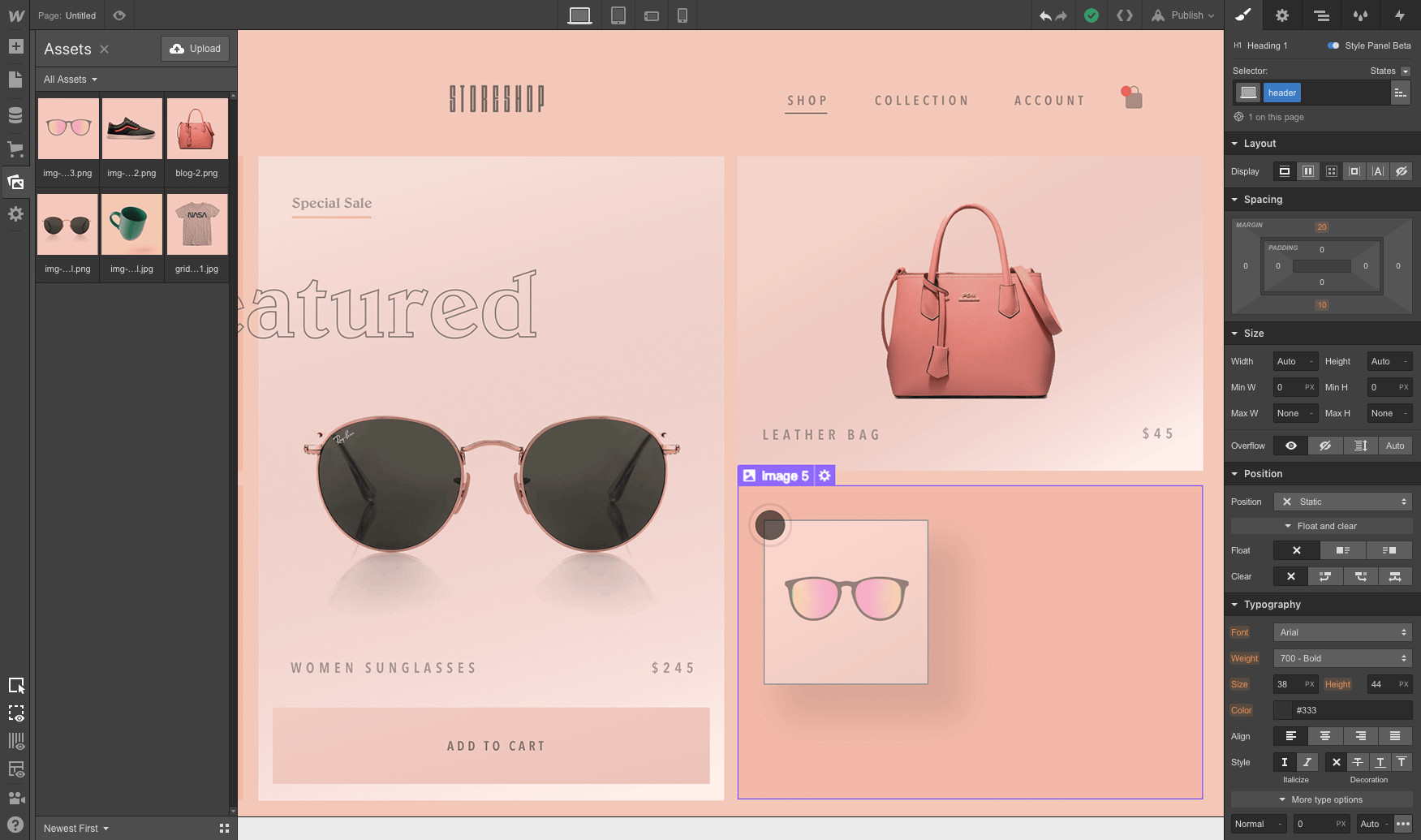Switch to mobile portrait preview
This screenshot has width=1421, height=840.
682,15
